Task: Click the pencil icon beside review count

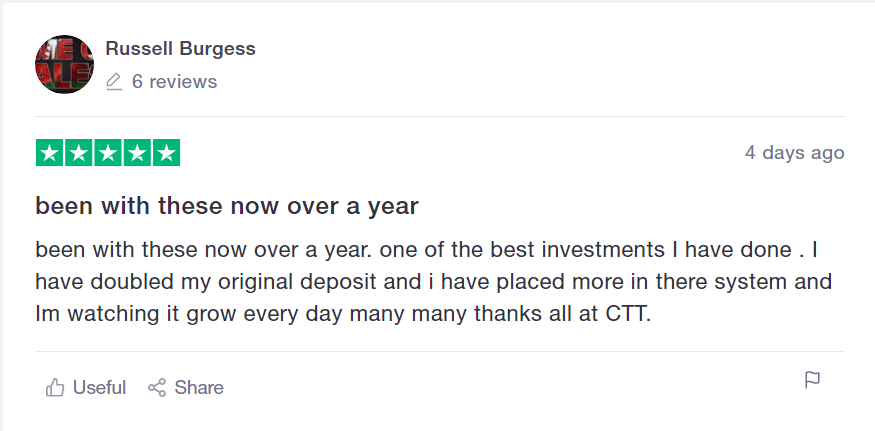Action: click(114, 82)
